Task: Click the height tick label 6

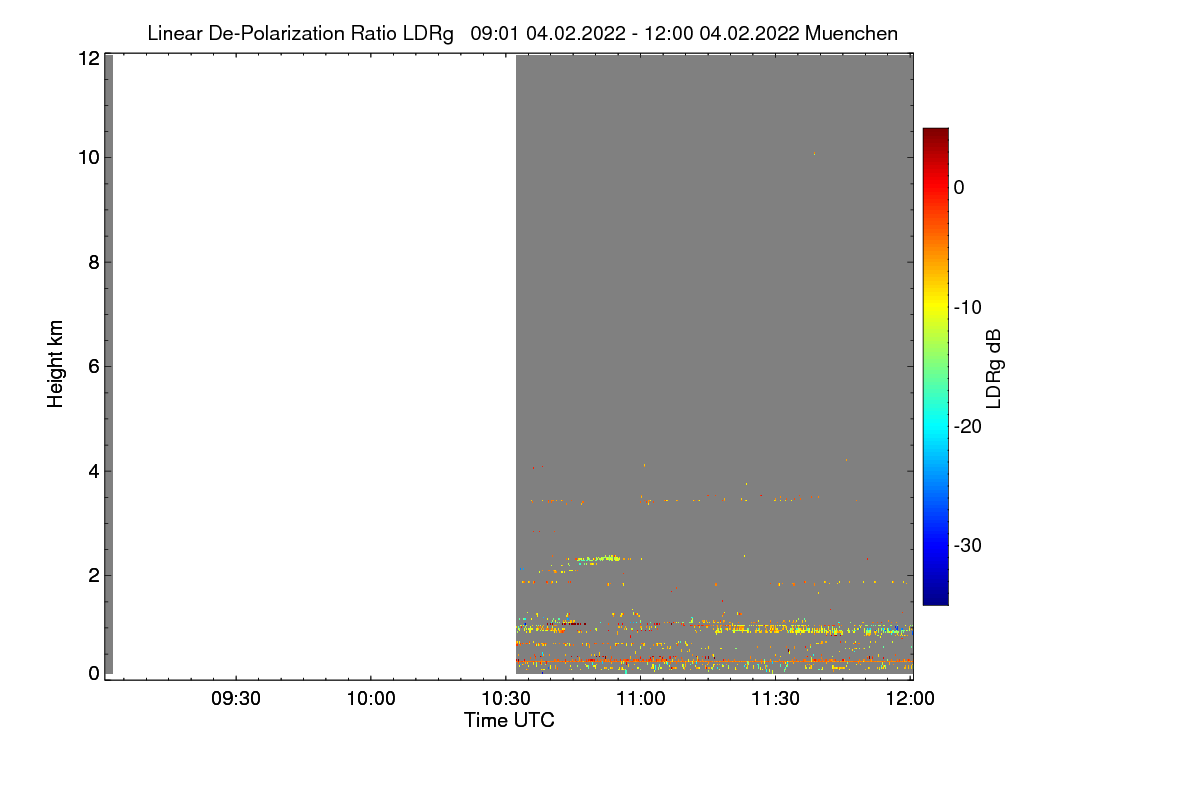Action: tap(93, 366)
